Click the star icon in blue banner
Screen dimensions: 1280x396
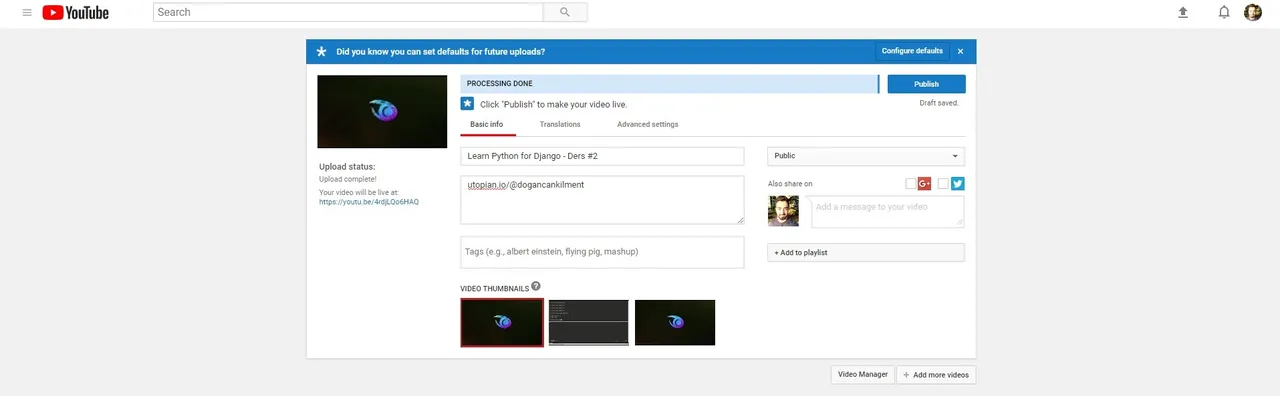[x=321, y=51]
